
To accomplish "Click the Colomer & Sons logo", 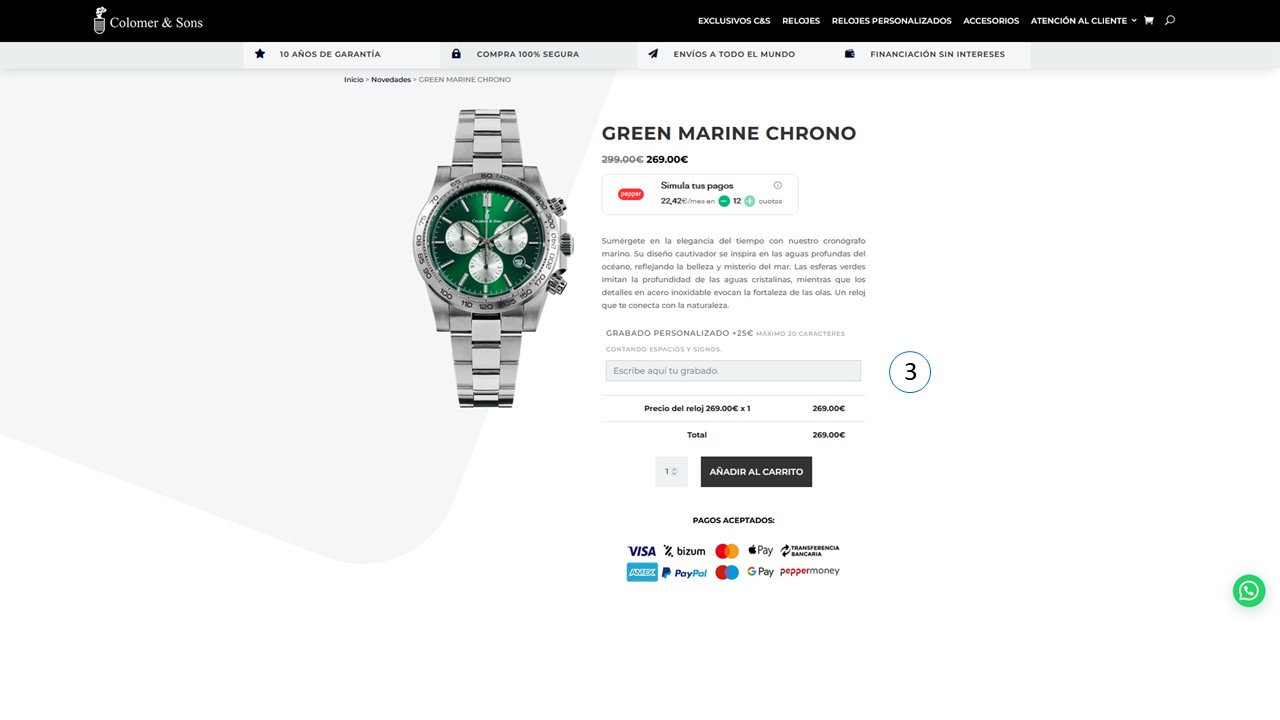I will (148, 21).
